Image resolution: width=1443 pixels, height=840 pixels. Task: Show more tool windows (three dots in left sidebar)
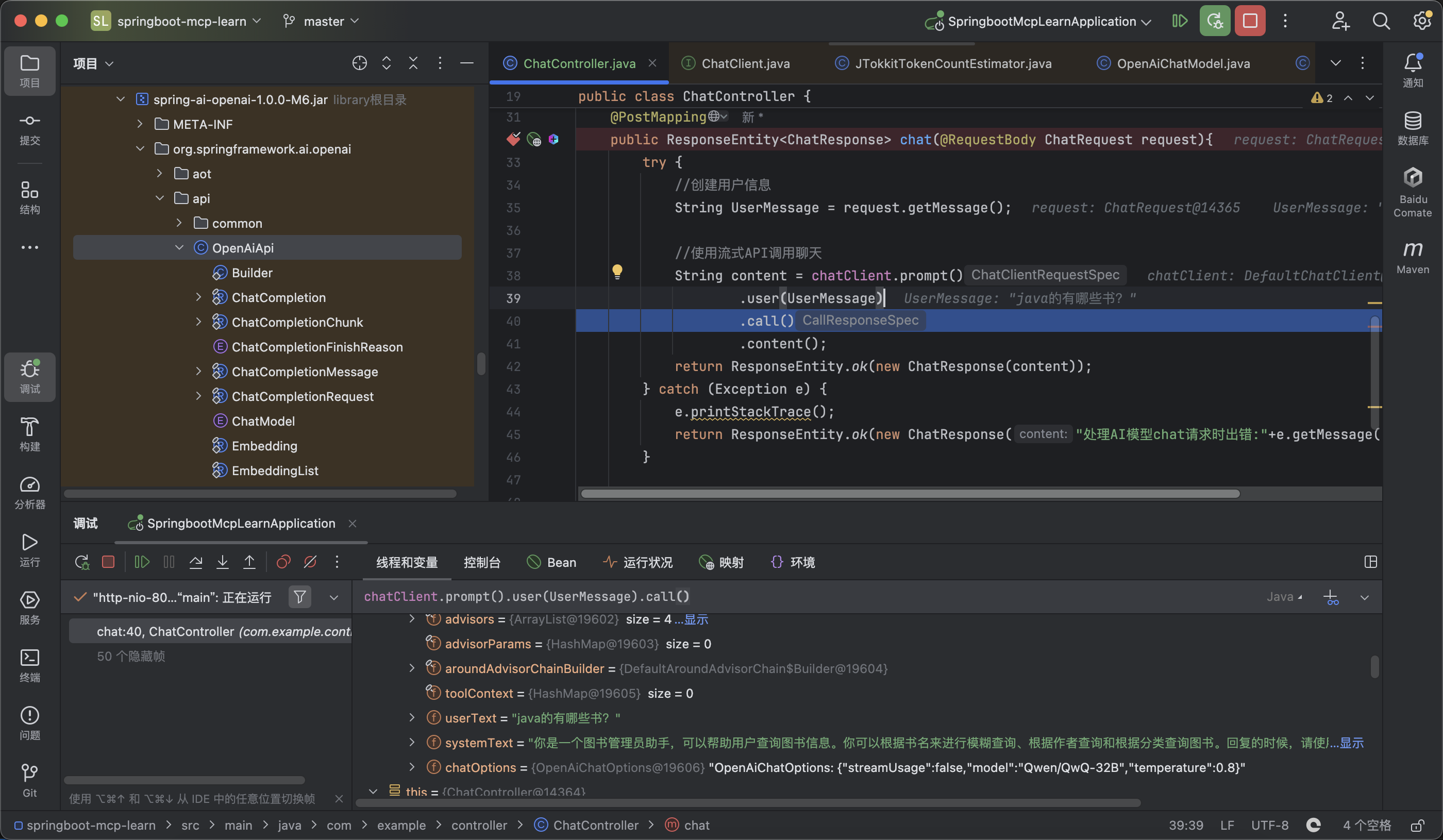[x=30, y=247]
